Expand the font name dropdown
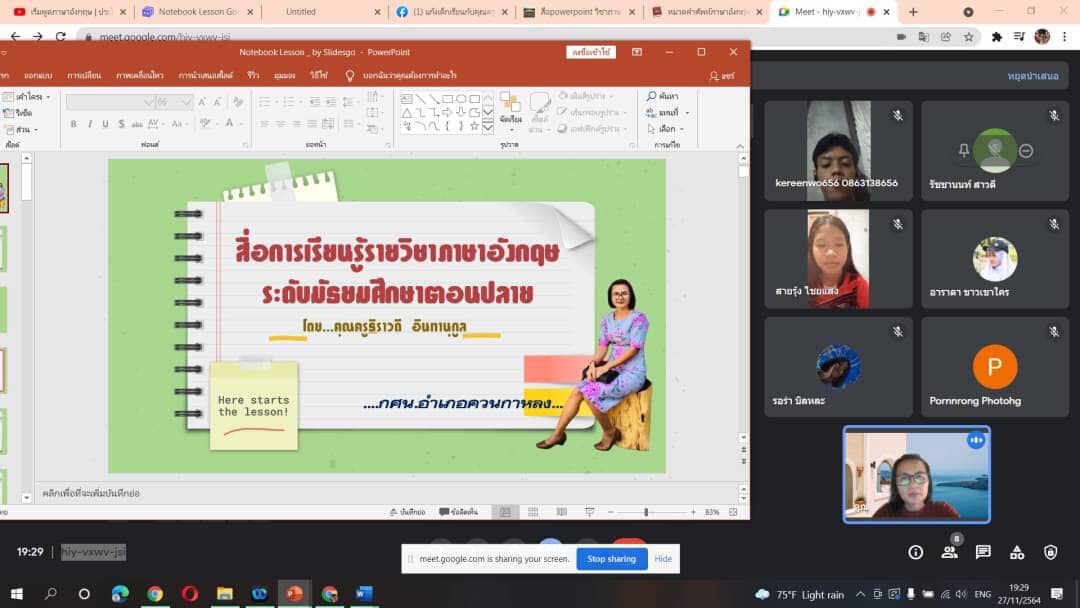Image resolution: width=1080 pixels, height=608 pixels. tap(148, 102)
